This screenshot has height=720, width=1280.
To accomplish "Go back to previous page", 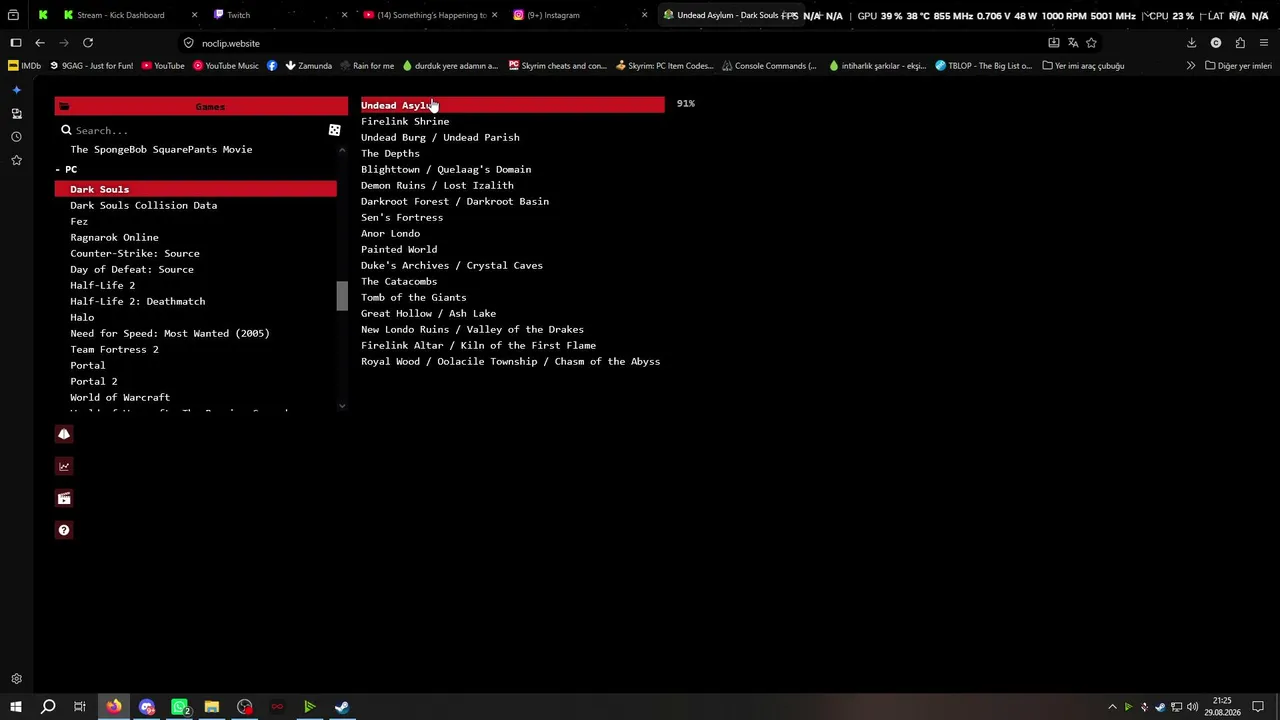I will pos(40,43).
